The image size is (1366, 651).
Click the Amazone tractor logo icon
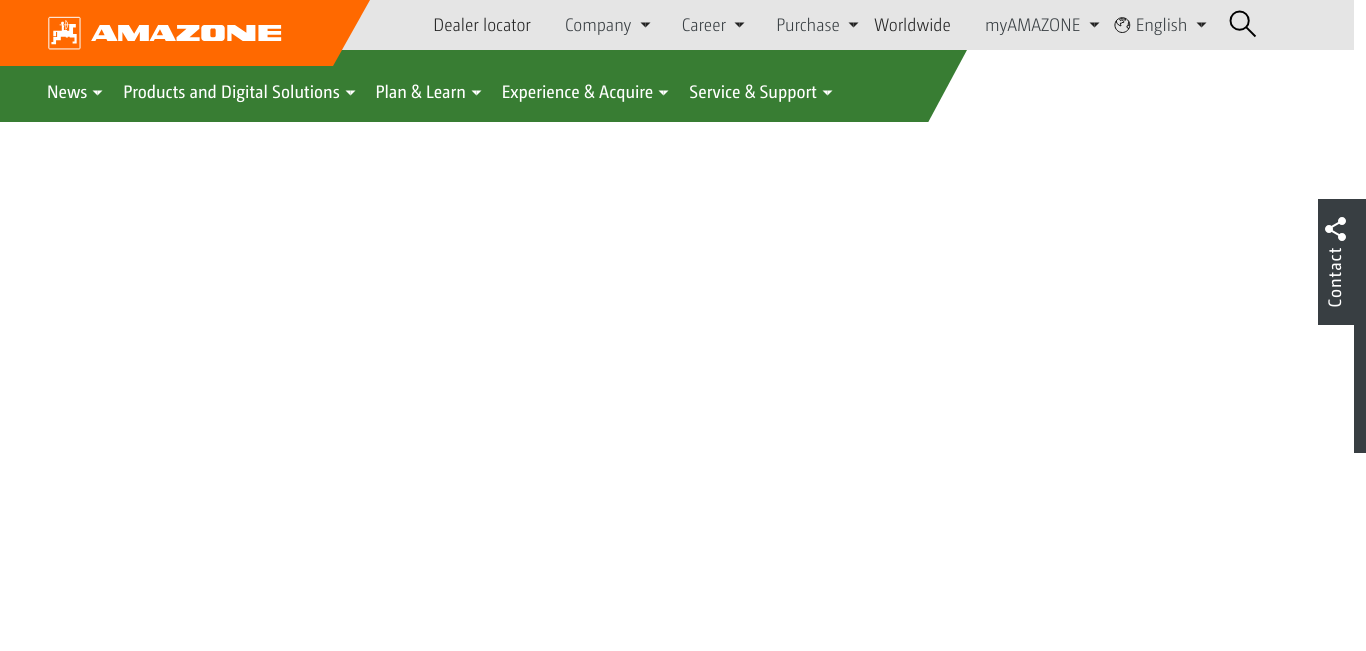(x=64, y=33)
